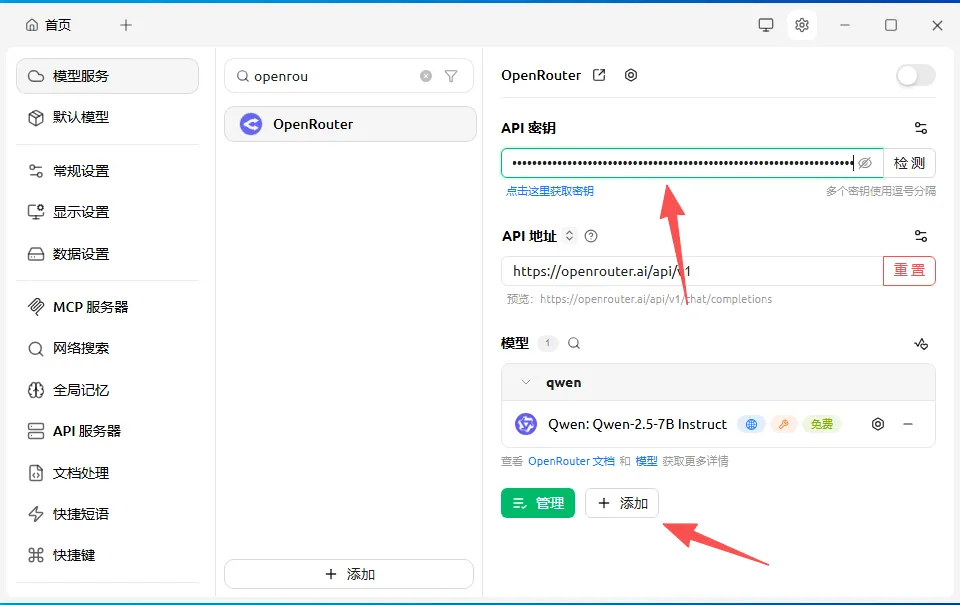The height and width of the screenshot is (605, 960).
Task: Open OpenRouter provider settings gear icon
Action: pyautogui.click(x=631, y=75)
